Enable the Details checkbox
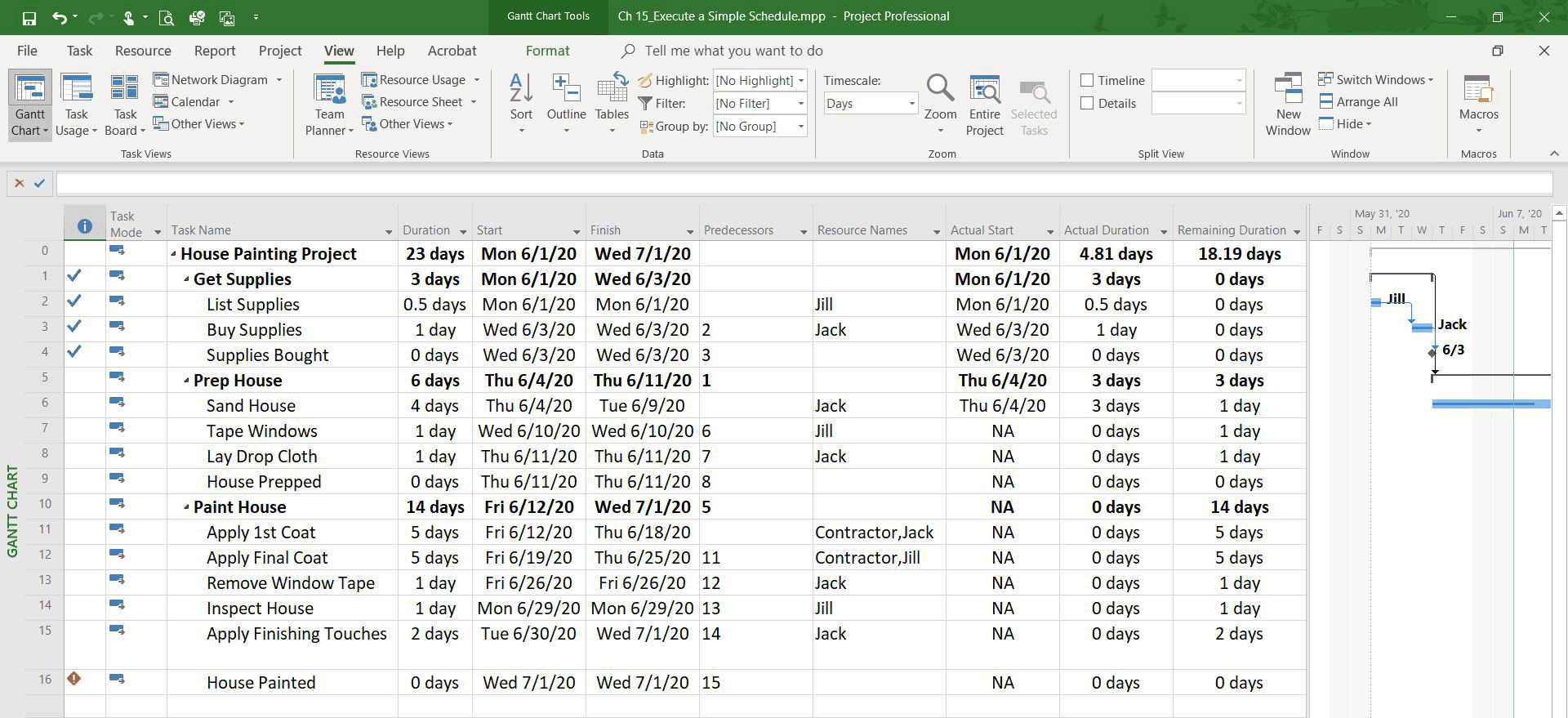The height and width of the screenshot is (718, 1568). (1087, 103)
